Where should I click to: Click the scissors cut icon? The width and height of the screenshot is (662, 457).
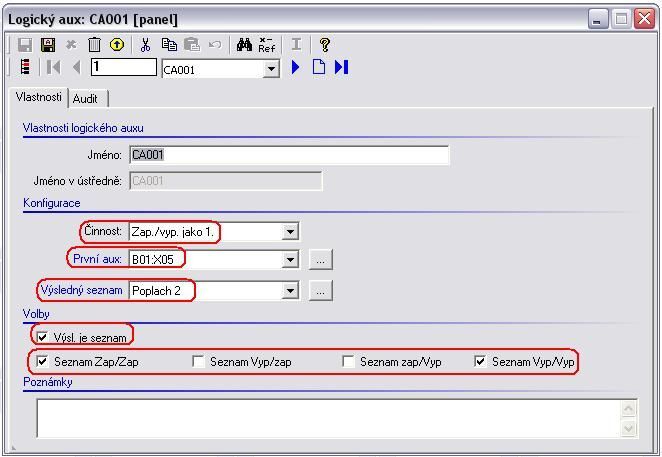[x=146, y=45]
